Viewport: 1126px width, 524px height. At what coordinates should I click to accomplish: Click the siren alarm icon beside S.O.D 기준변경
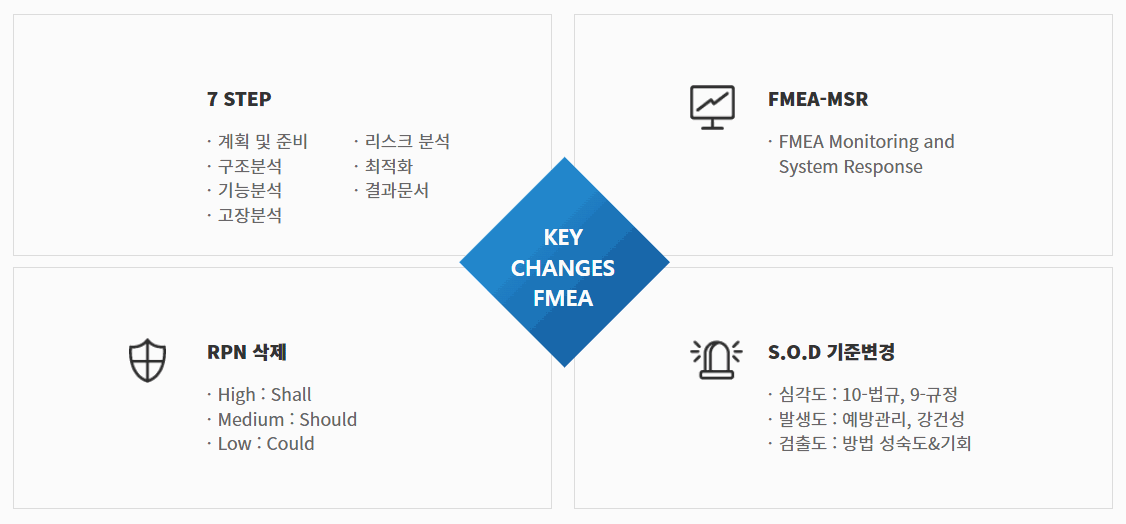(x=716, y=359)
